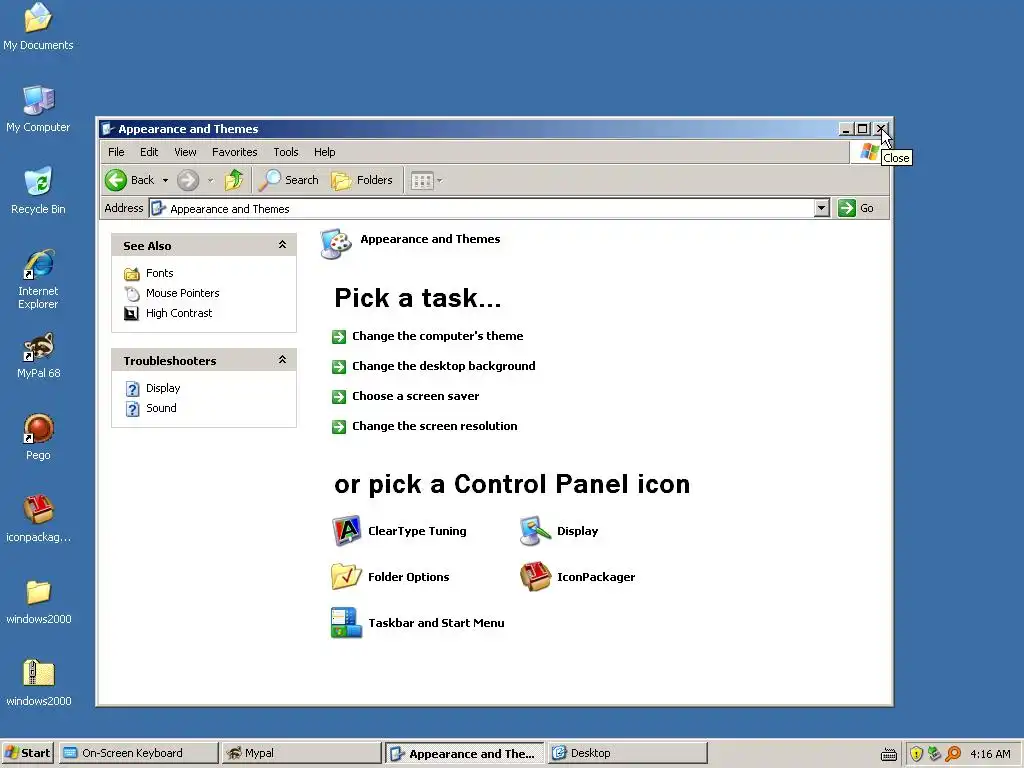Click the tray security shield icon
Image resolution: width=1024 pixels, height=768 pixels.
click(x=916, y=754)
